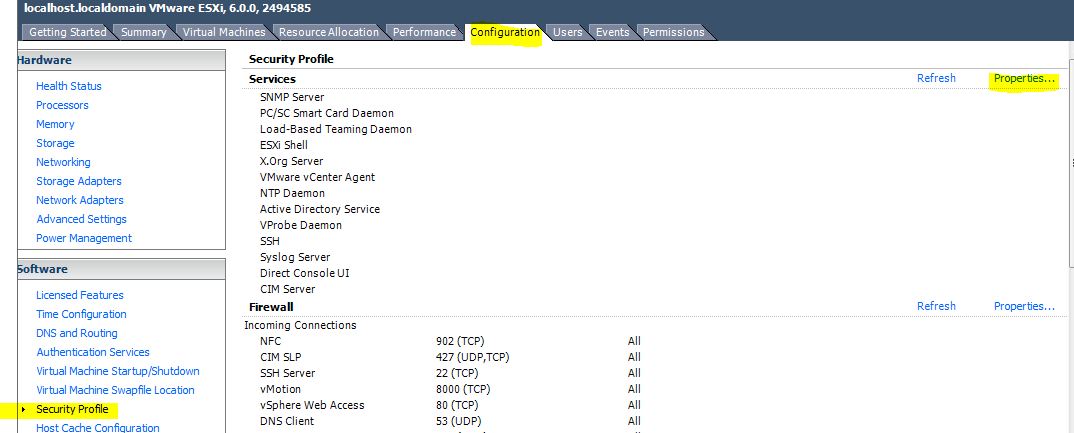The height and width of the screenshot is (433, 1074).
Task: Click the 53 (UDP) port value
Action: 458,421
